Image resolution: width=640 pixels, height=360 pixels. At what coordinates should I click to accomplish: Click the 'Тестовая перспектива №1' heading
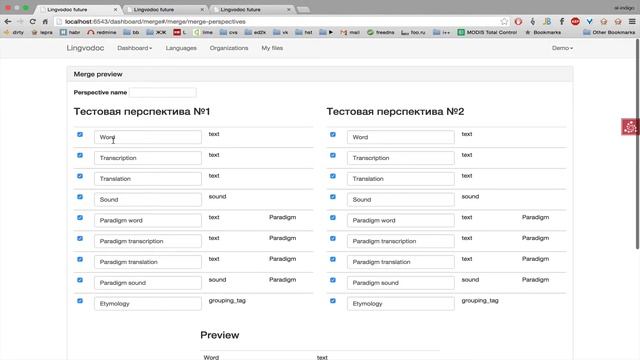point(142,111)
